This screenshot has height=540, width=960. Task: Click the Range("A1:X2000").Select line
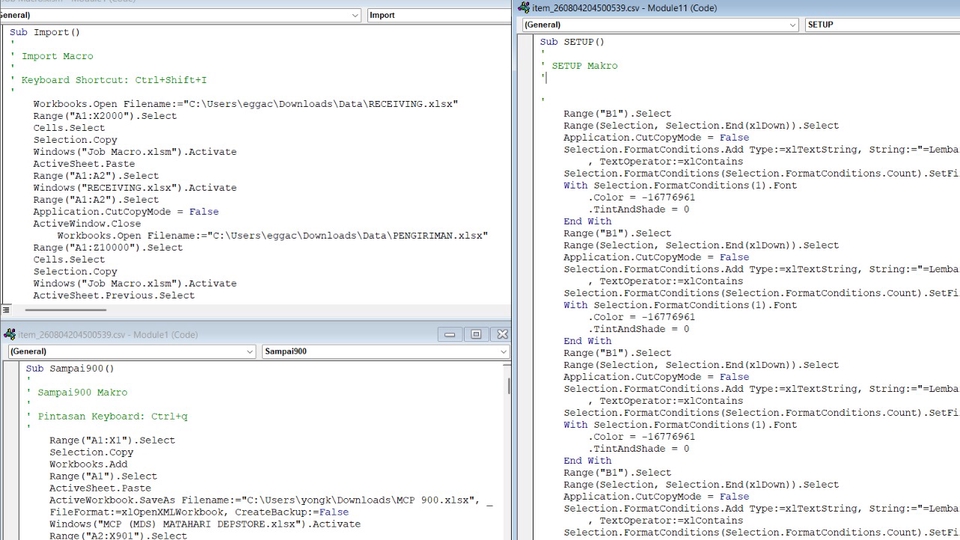pyautogui.click(x=105, y=116)
